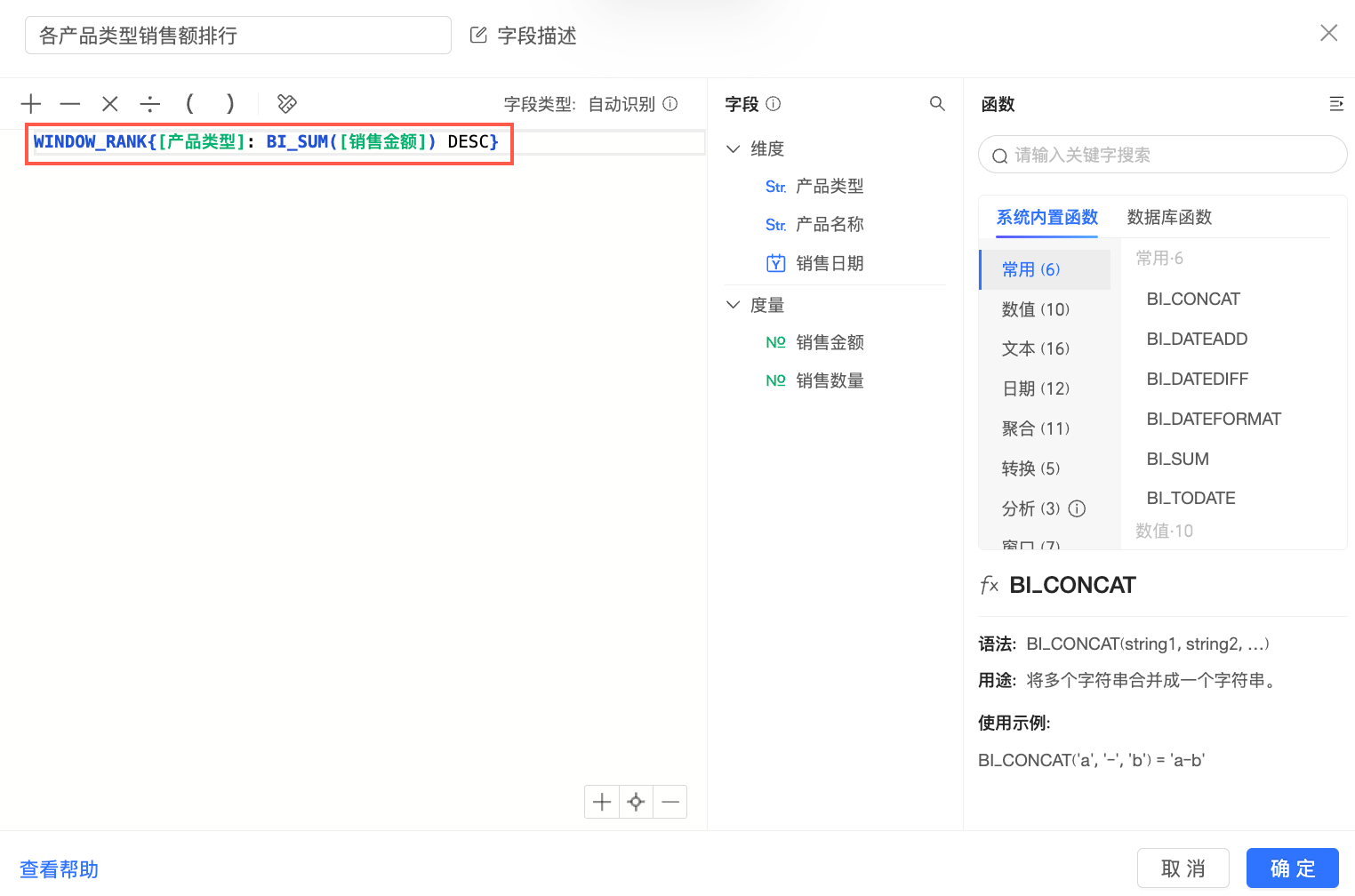Image resolution: width=1355 pixels, height=896 pixels.
Task: Open the 查看帮助 help link
Action: click(60, 869)
